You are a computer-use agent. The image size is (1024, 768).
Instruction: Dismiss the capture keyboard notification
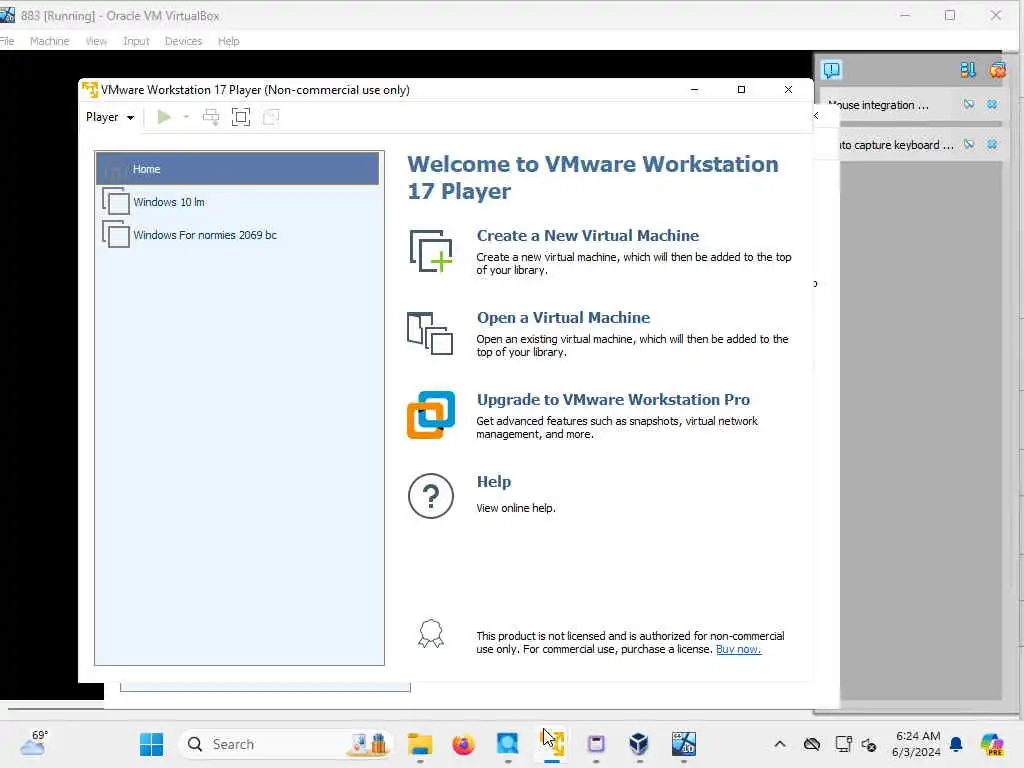tap(992, 144)
